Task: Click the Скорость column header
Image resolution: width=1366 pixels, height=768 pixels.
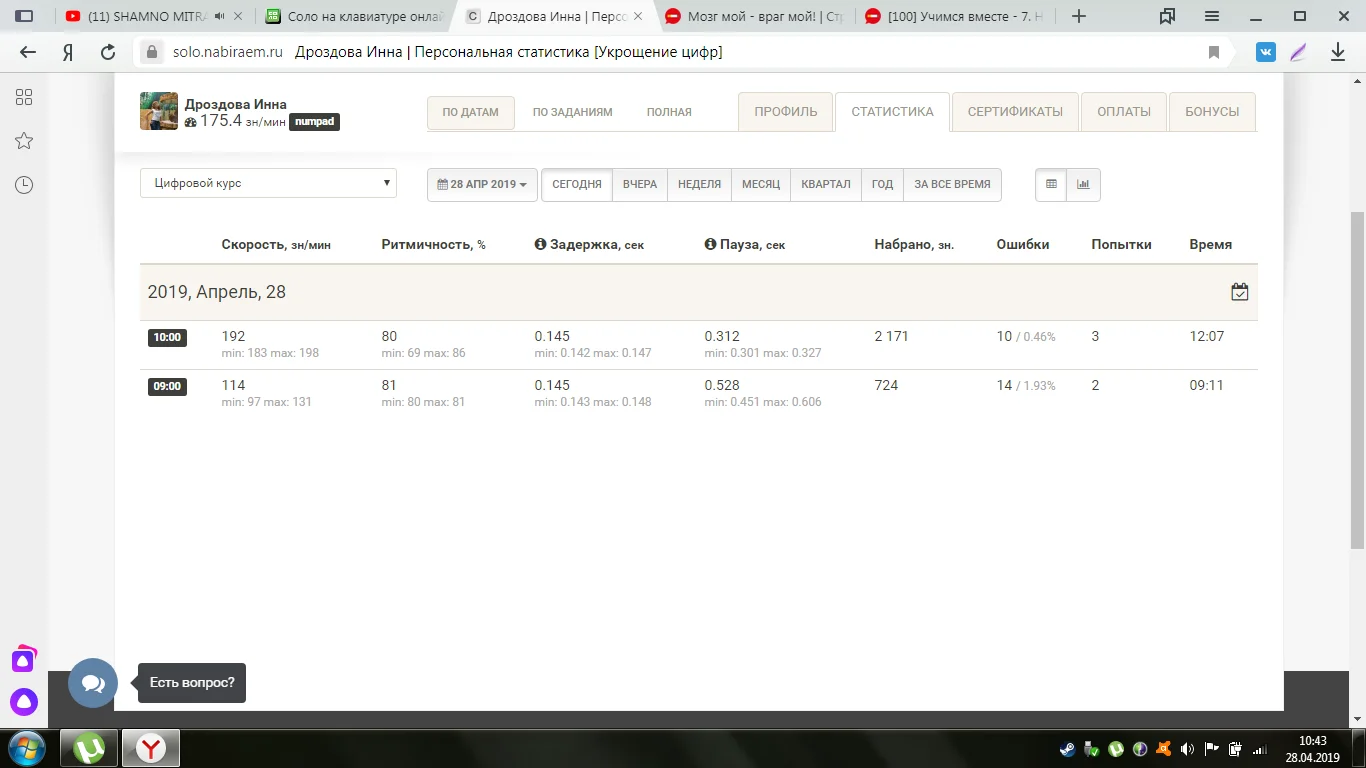Action: (276, 244)
